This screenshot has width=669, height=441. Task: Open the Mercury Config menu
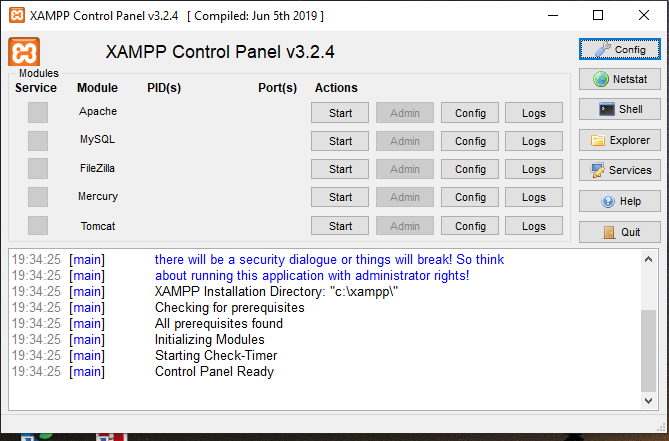click(470, 197)
